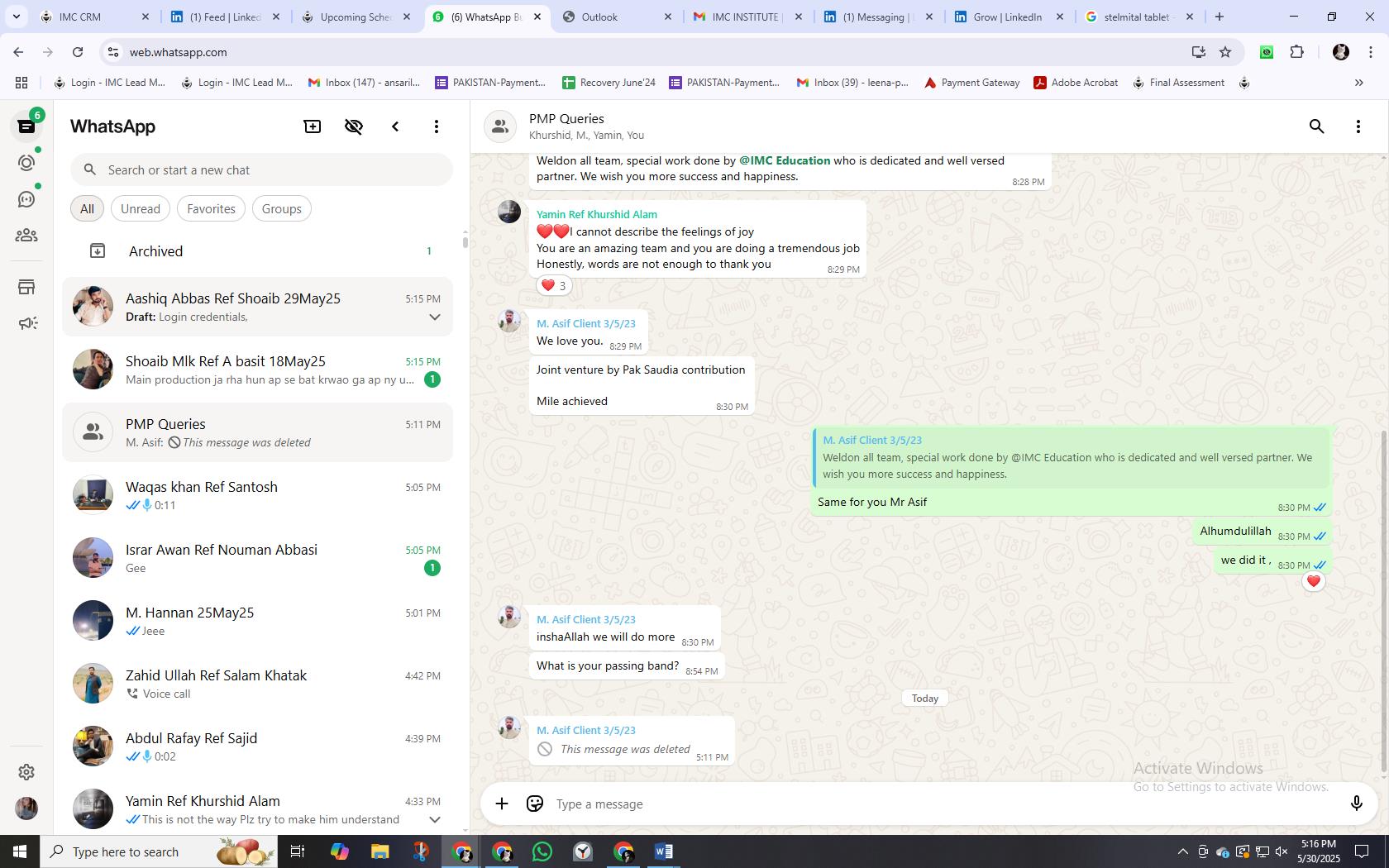
Task: Focus the Type a message field
Action: tap(943, 804)
